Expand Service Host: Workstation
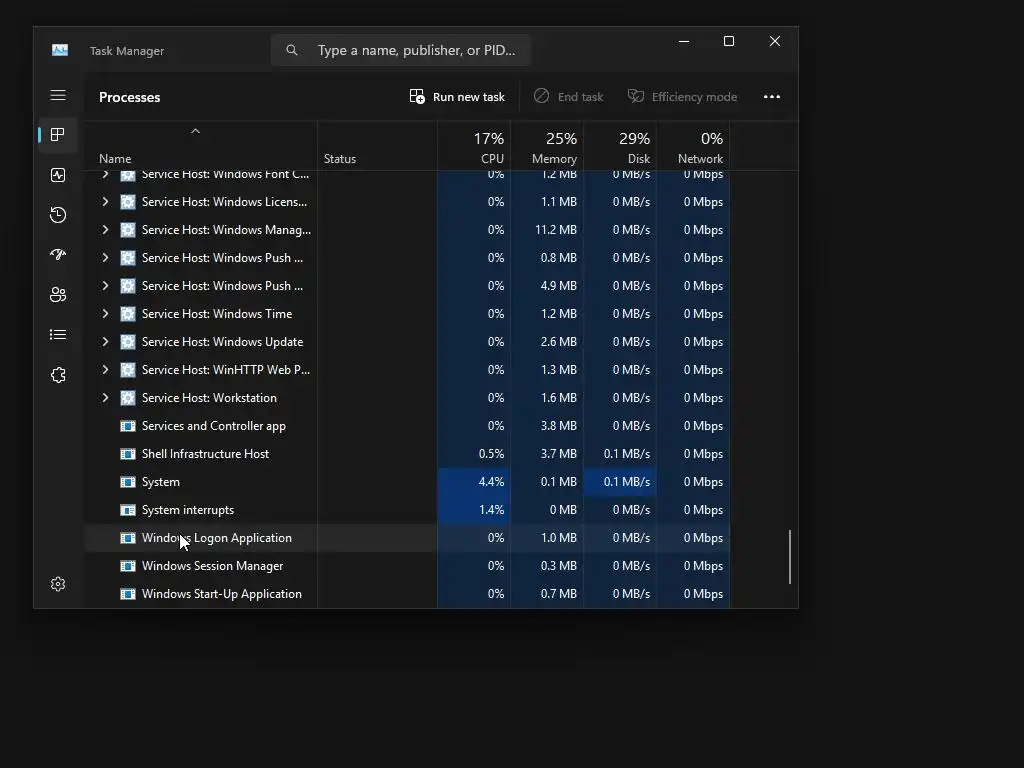This screenshot has width=1024, height=768. [105, 398]
